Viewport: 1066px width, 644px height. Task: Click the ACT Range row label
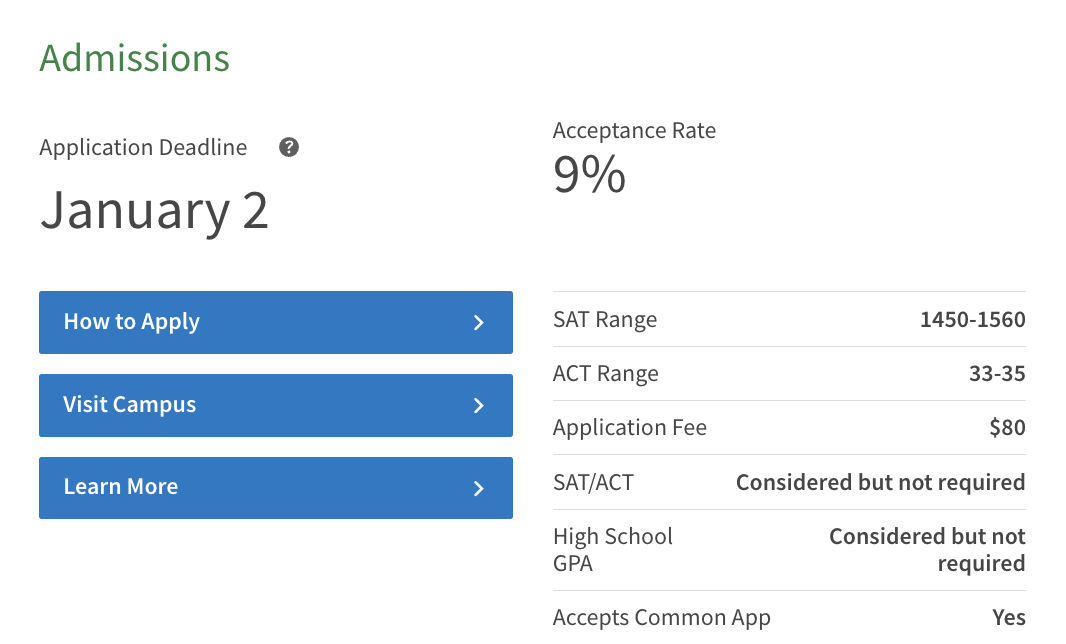606,373
